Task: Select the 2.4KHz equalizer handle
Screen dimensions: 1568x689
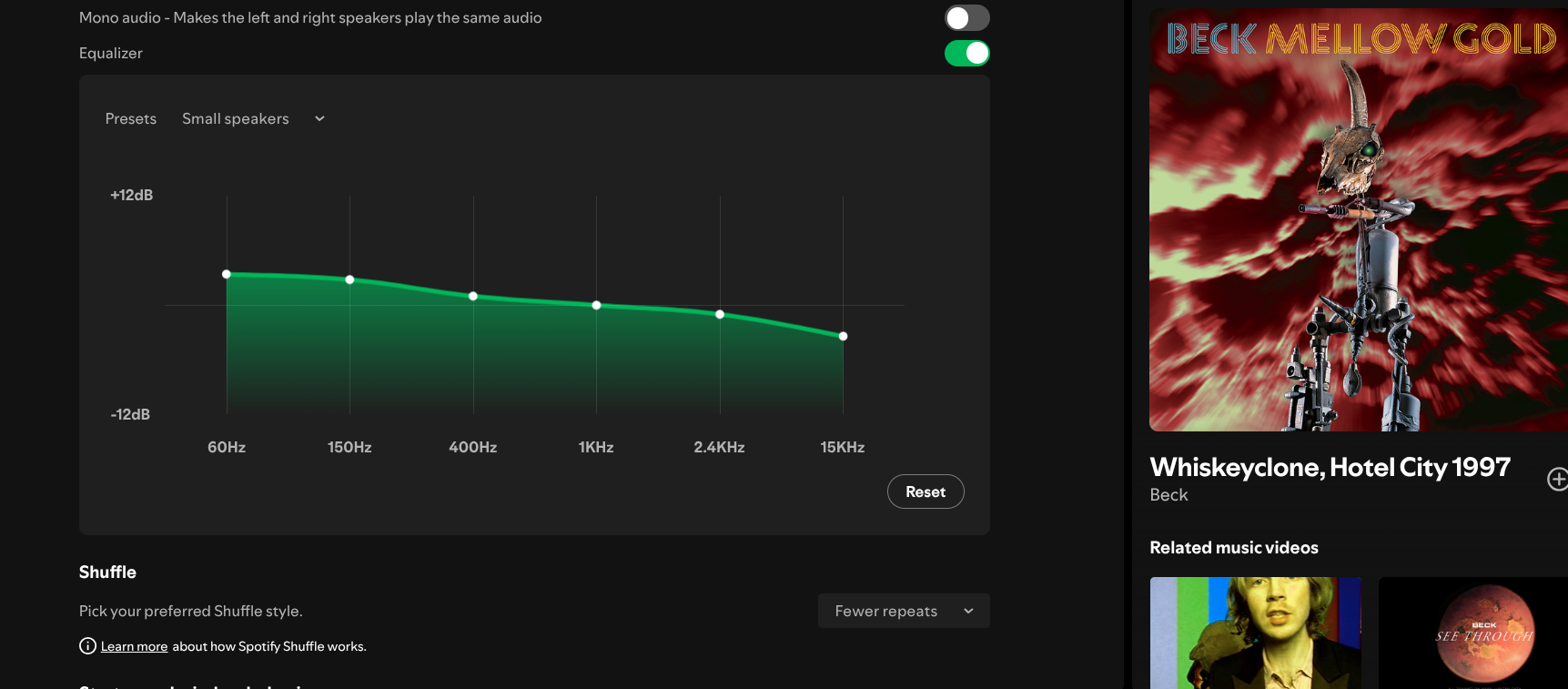Action: 720,314
